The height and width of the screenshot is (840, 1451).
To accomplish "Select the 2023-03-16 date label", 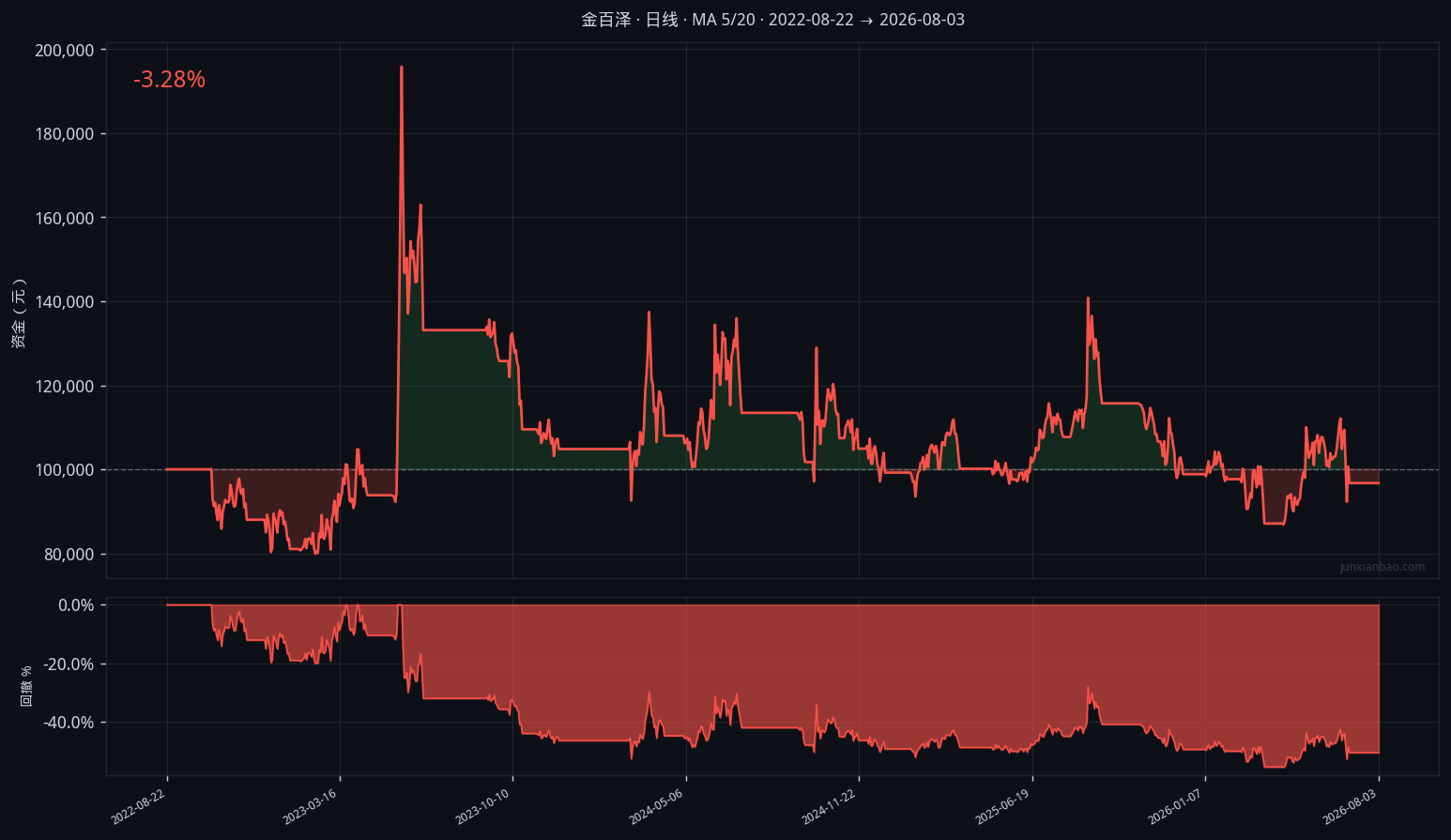I will tap(310, 807).
